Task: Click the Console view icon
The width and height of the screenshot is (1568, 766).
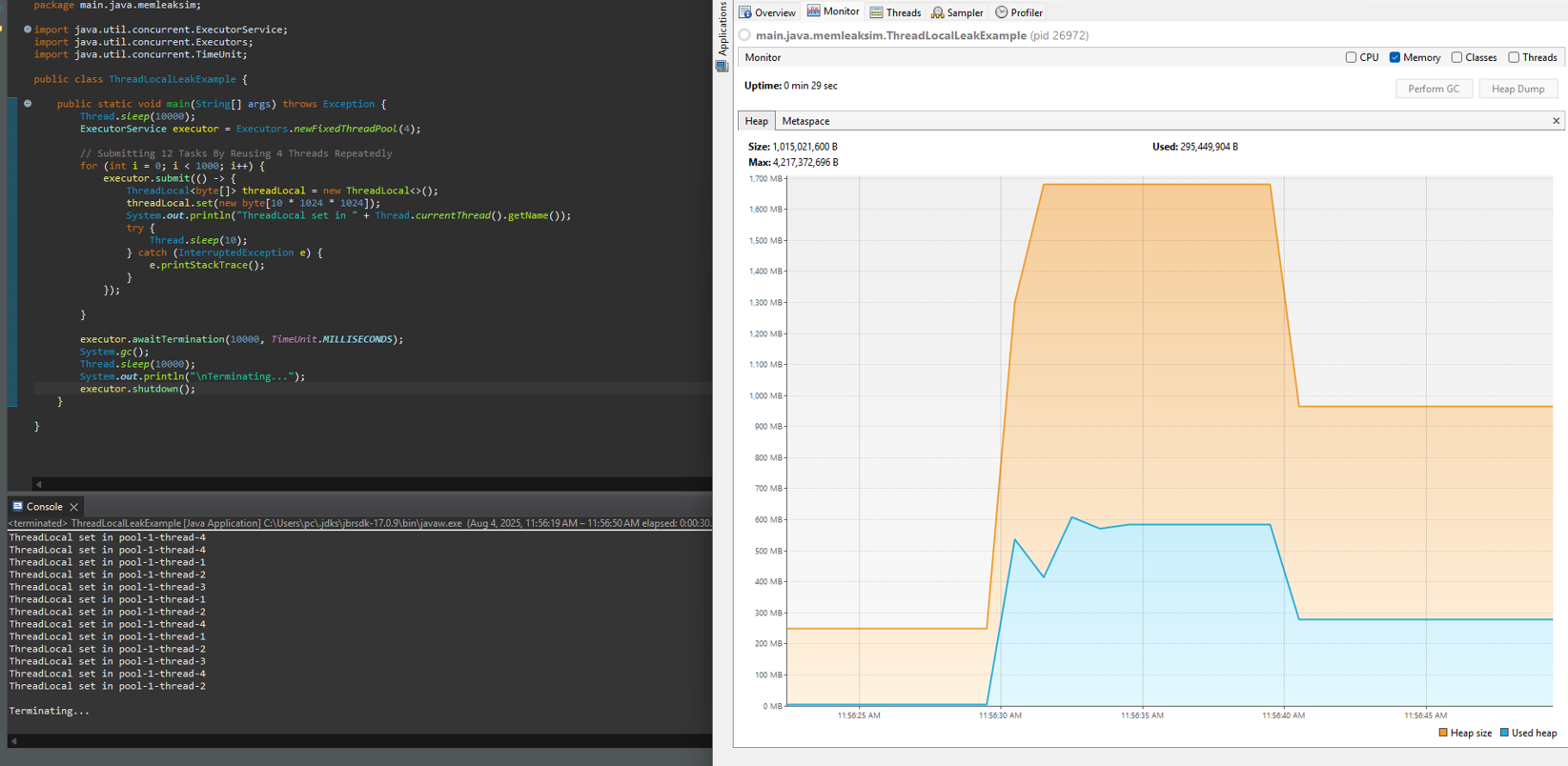Action: 18,507
